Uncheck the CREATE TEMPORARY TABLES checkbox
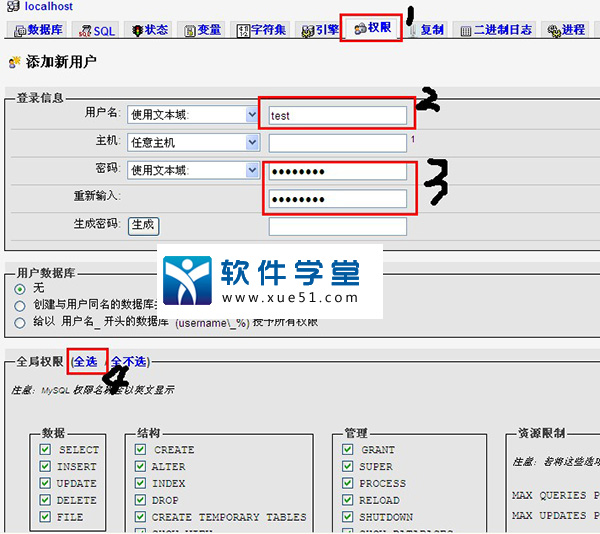This screenshot has width=600, height=534. pyautogui.click(x=141, y=517)
